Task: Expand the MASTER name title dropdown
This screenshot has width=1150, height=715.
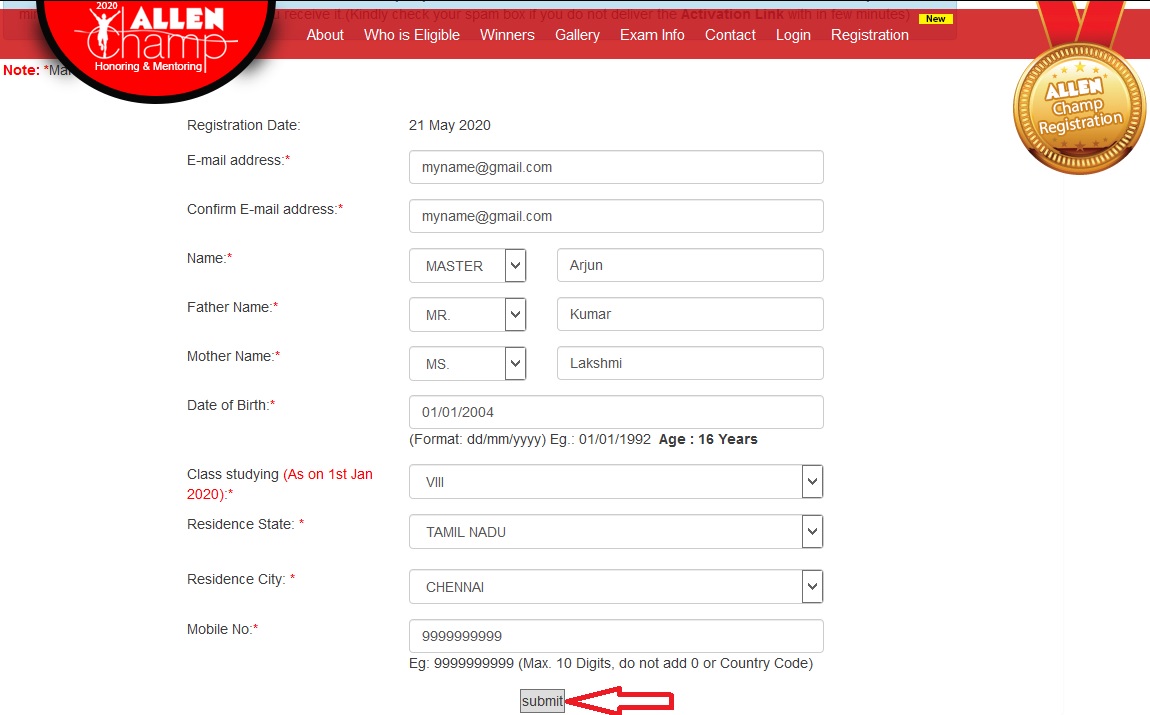Action: (x=468, y=266)
